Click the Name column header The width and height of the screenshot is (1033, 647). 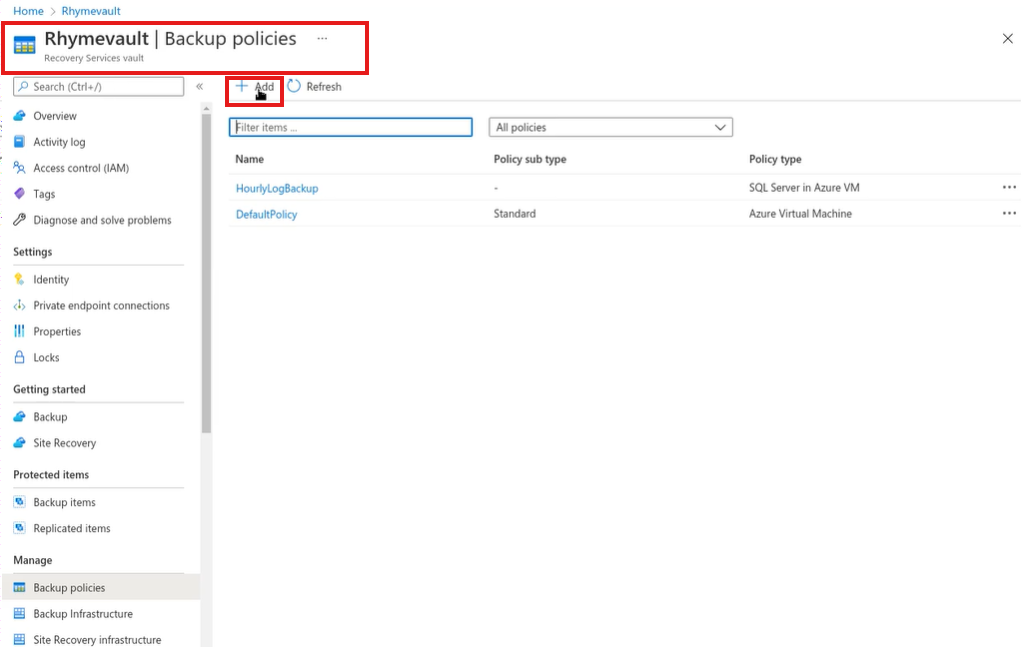(x=250, y=159)
